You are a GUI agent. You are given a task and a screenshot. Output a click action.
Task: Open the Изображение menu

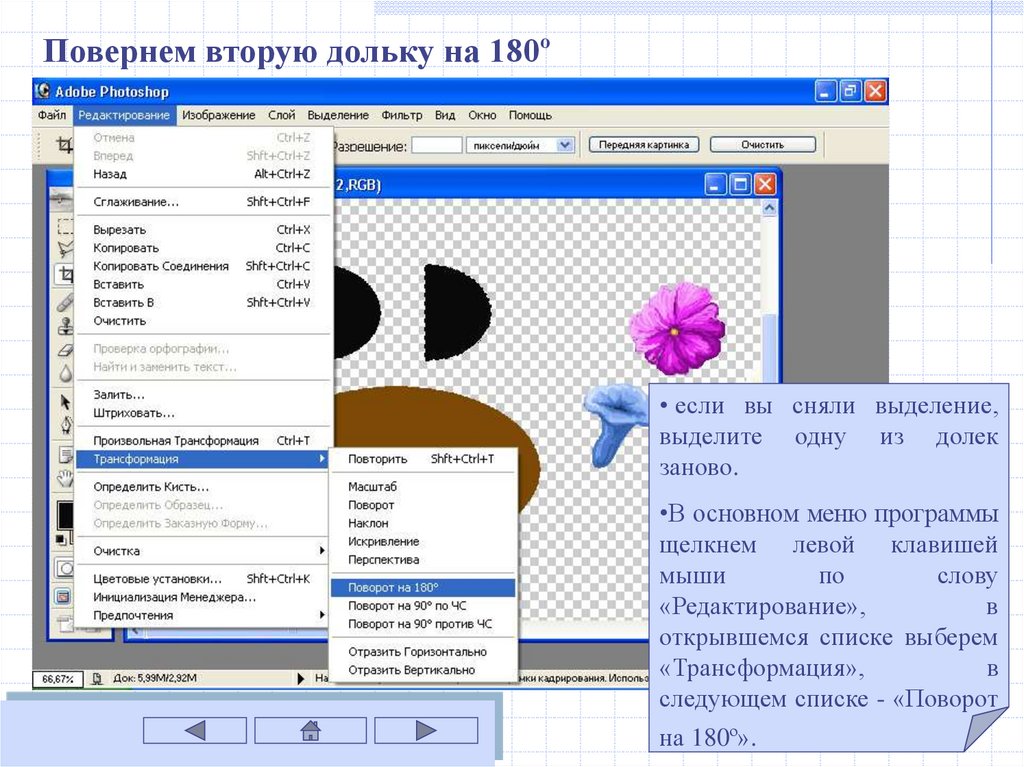point(218,115)
